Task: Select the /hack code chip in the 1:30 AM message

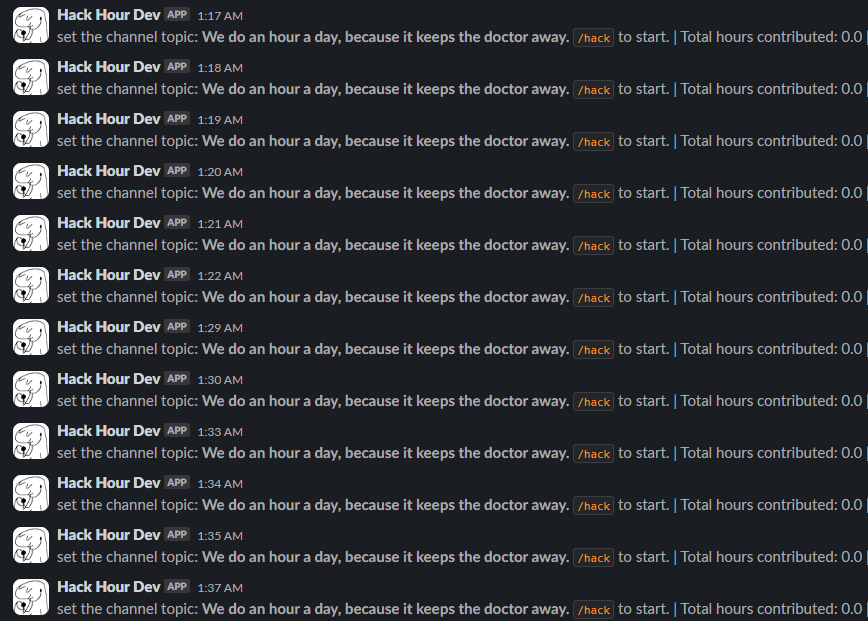Action: click(593, 402)
